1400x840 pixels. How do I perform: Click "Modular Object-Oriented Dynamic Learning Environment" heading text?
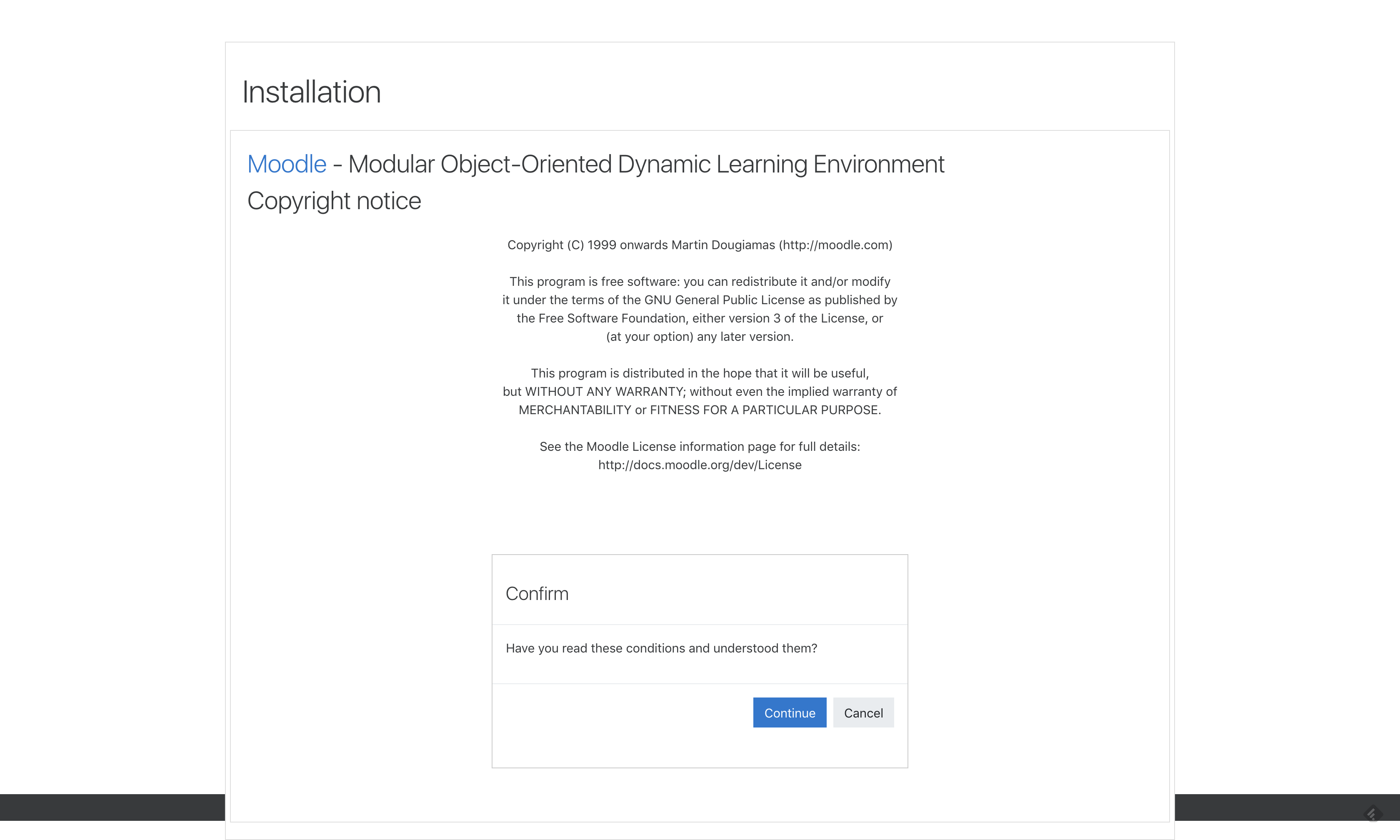(646, 164)
